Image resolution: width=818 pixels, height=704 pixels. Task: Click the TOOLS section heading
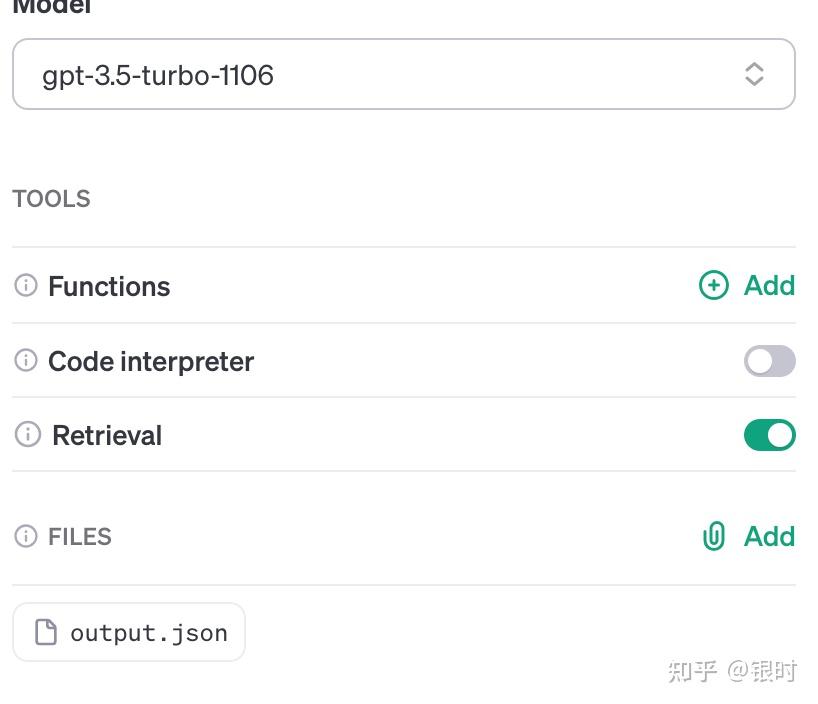(51, 199)
